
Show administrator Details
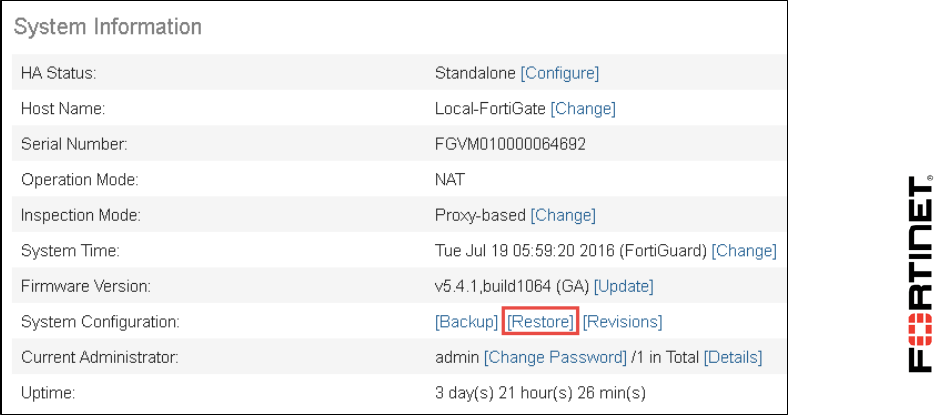pyautogui.click(x=733, y=357)
